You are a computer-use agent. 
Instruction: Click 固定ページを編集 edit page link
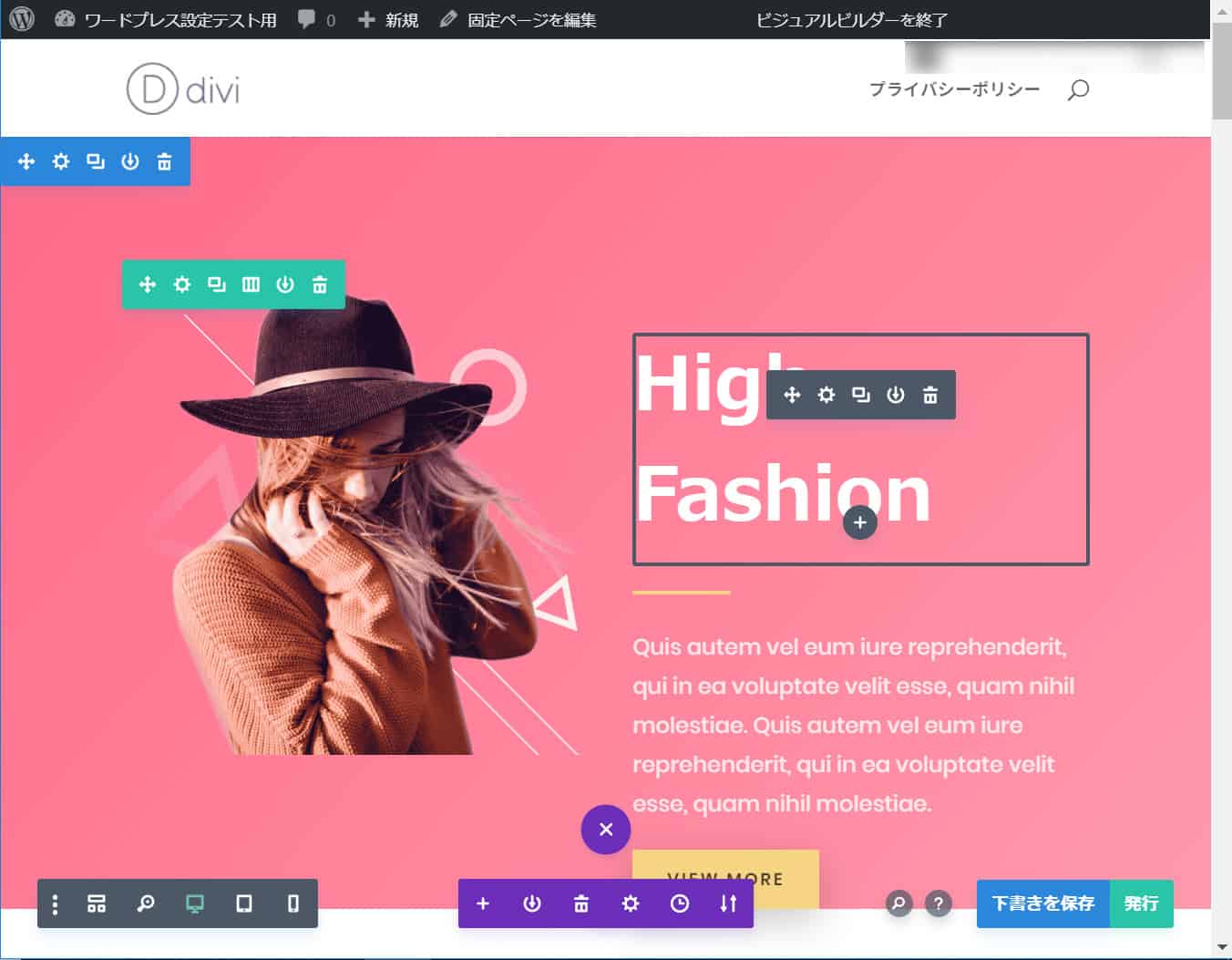pyautogui.click(x=518, y=19)
